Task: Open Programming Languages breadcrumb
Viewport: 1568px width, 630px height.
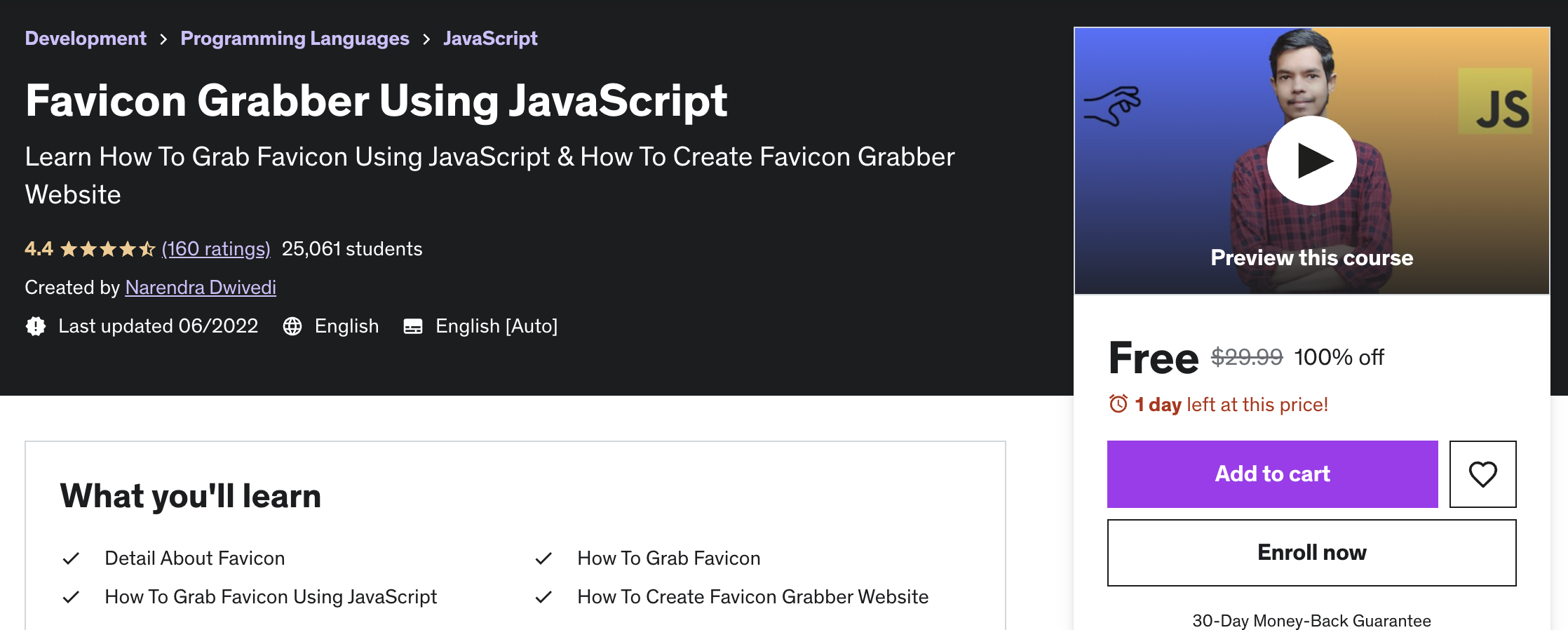Action: click(295, 39)
